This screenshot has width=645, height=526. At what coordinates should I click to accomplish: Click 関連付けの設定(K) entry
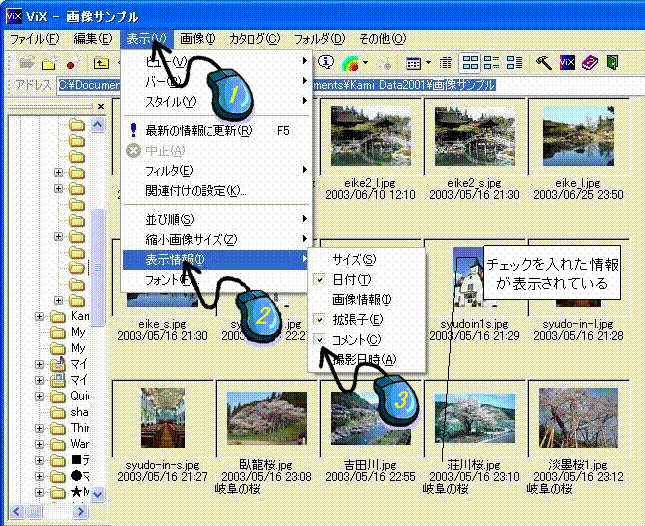(x=195, y=190)
